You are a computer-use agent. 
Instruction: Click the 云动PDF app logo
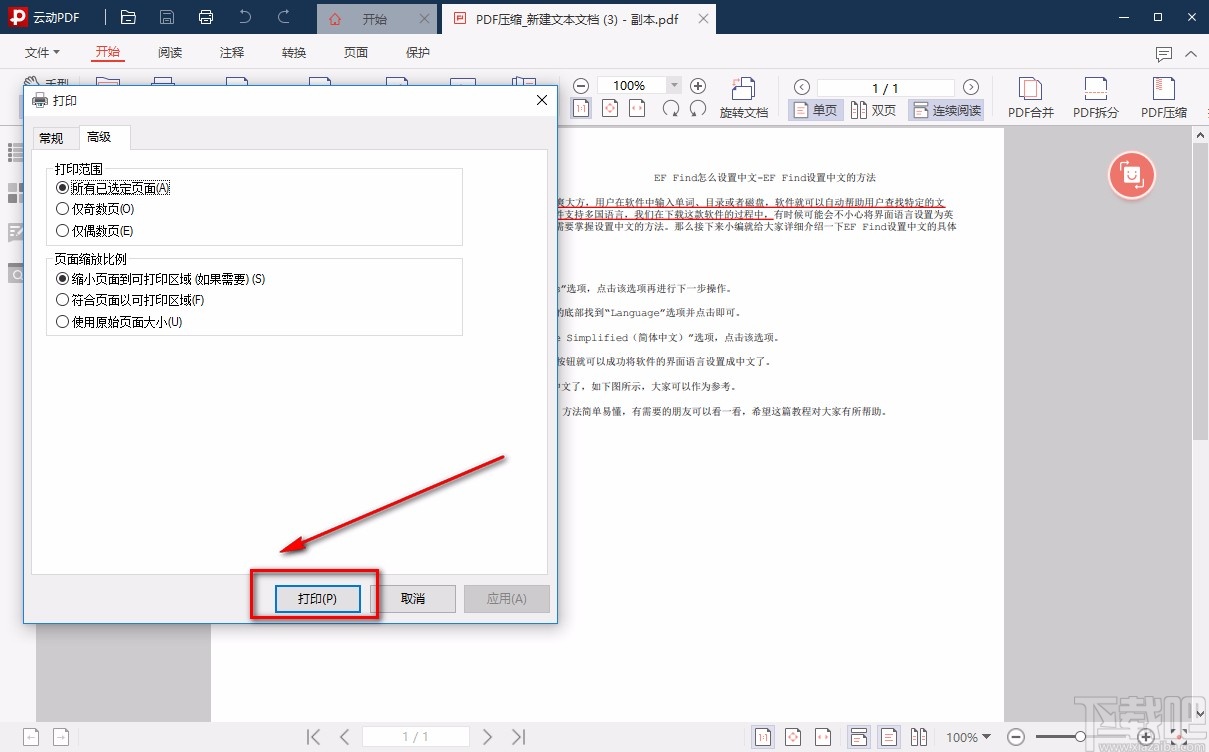point(17,17)
